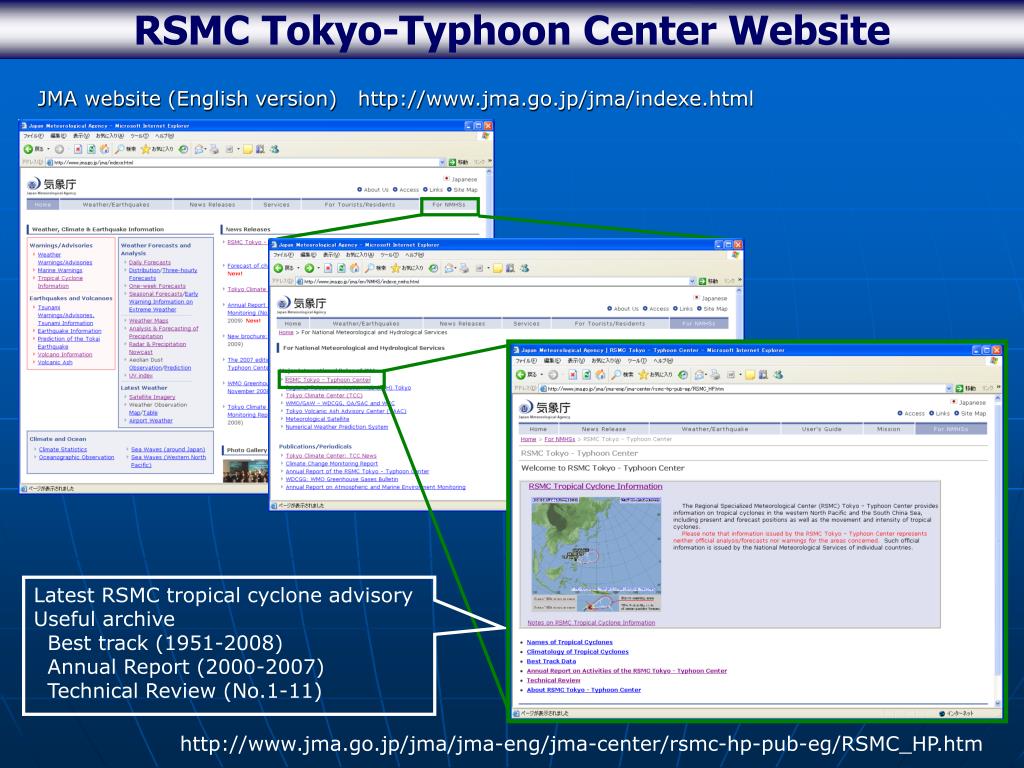The height and width of the screenshot is (768, 1024).
Task: Expand address bar dropdown in middle For NMHSs window
Action: [693, 281]
